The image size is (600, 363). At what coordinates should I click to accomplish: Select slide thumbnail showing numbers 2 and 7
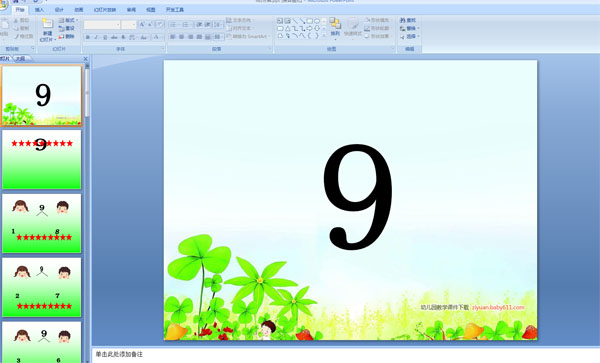click(x=42, y=287)
